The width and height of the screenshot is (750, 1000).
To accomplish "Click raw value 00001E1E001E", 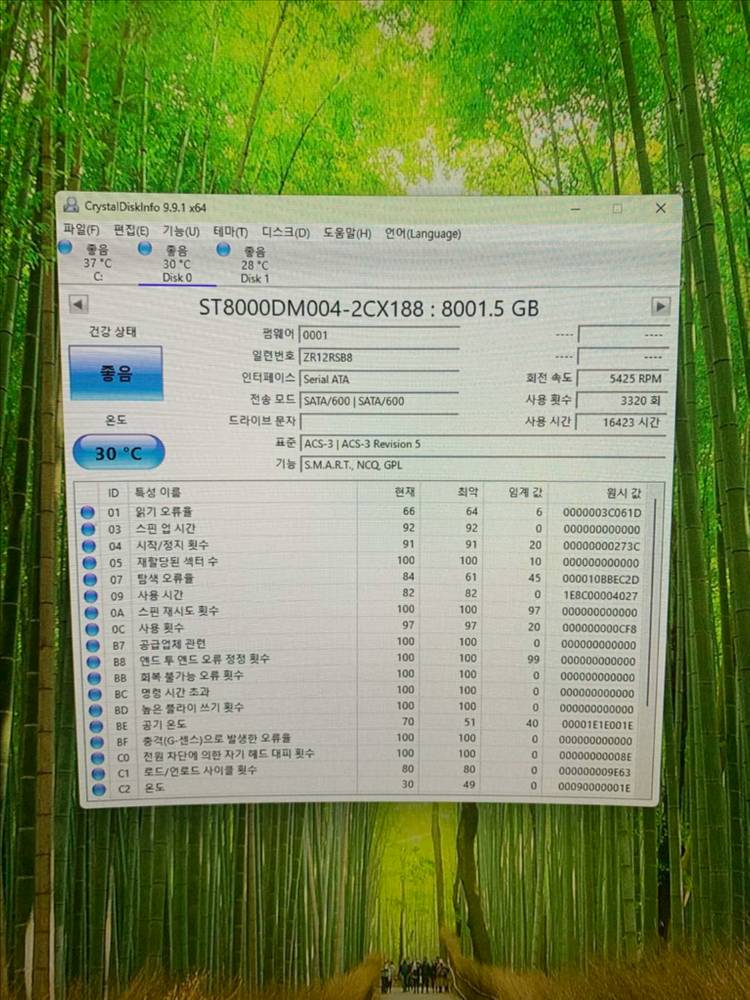I will click(x=597, y=725).
